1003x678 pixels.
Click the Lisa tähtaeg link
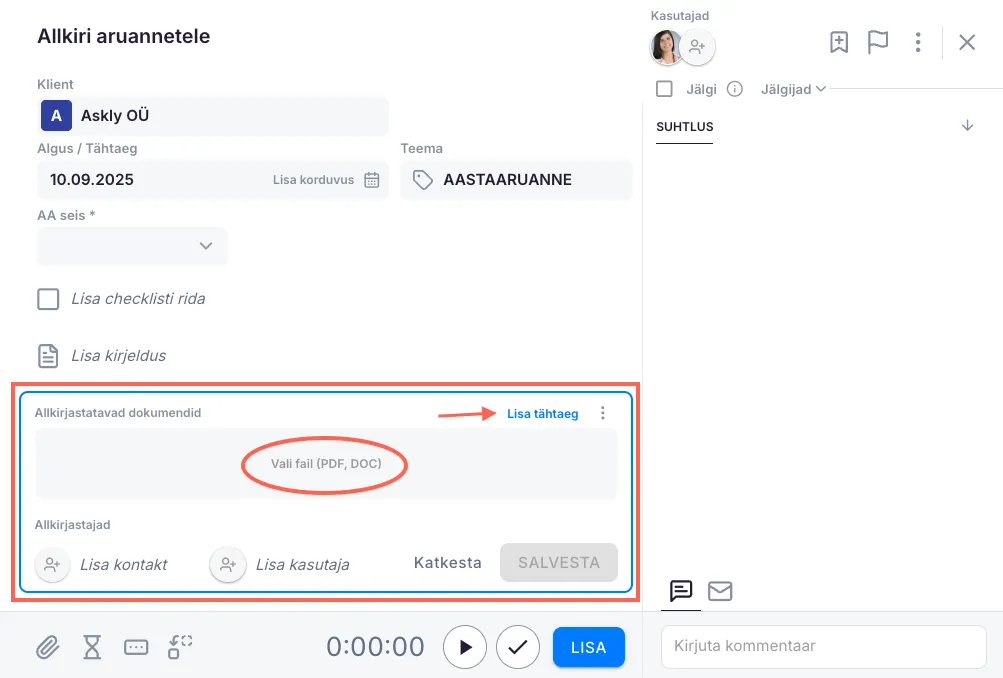pyautogui.click(x=542, y=413)
